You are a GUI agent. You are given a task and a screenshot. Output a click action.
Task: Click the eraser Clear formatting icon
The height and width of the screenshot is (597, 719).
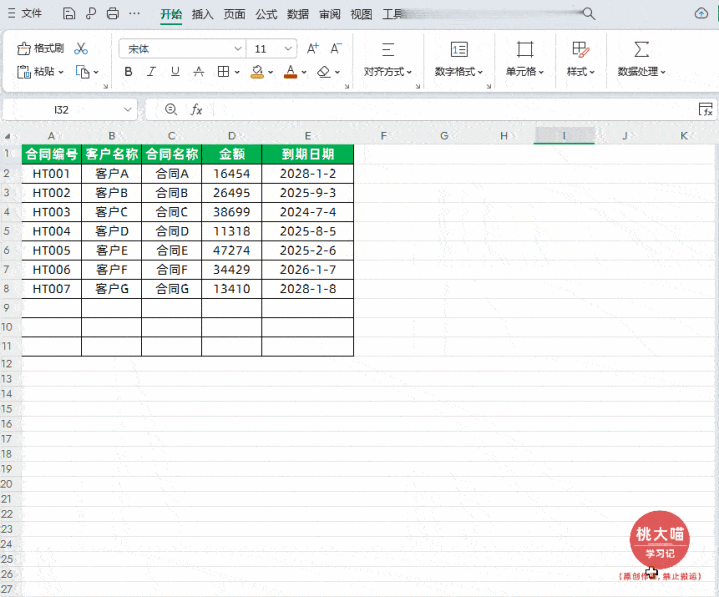pyautogui.click(x=324, y=72)
